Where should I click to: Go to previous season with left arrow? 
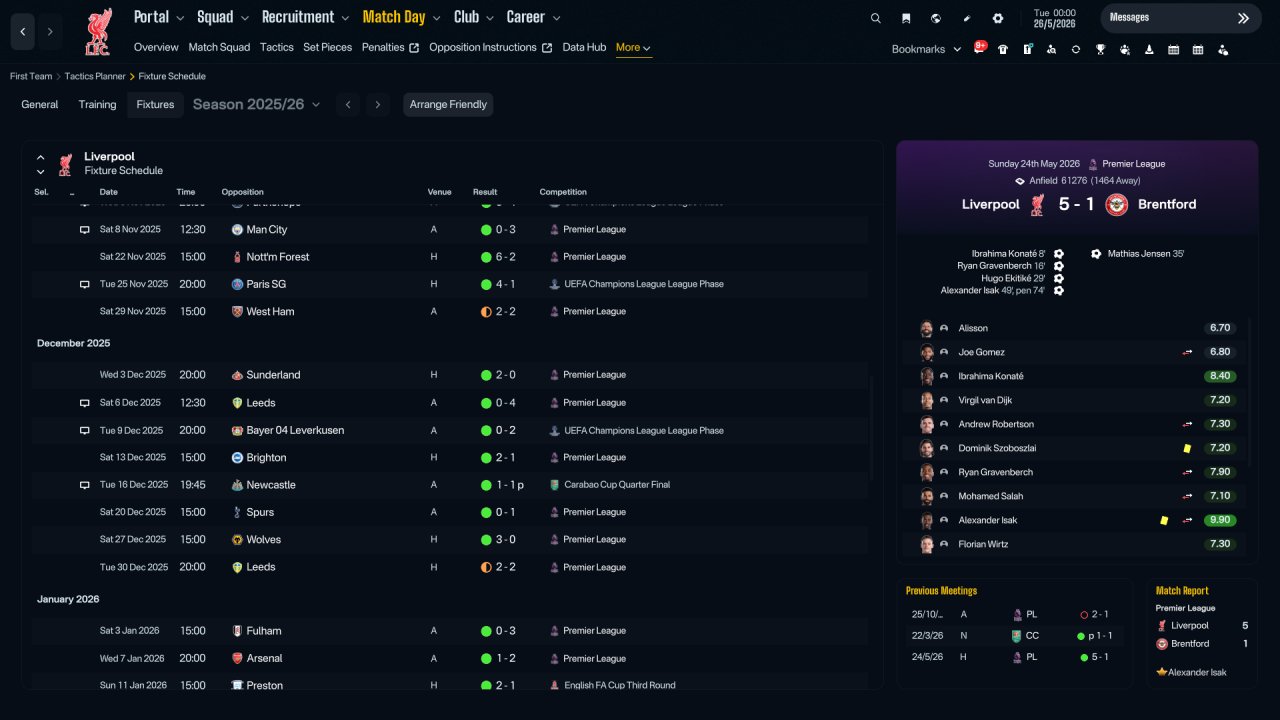[x=348, y=104]
